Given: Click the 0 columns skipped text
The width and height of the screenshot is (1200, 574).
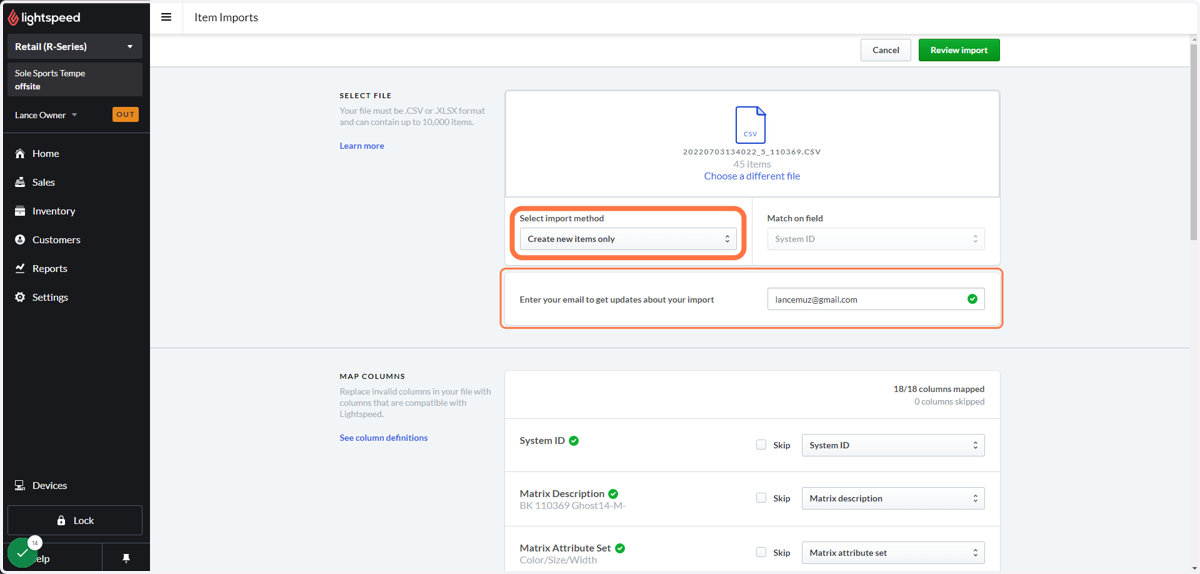Looking at the screenshot, I should pyautogui.click(x=949, y=402).
